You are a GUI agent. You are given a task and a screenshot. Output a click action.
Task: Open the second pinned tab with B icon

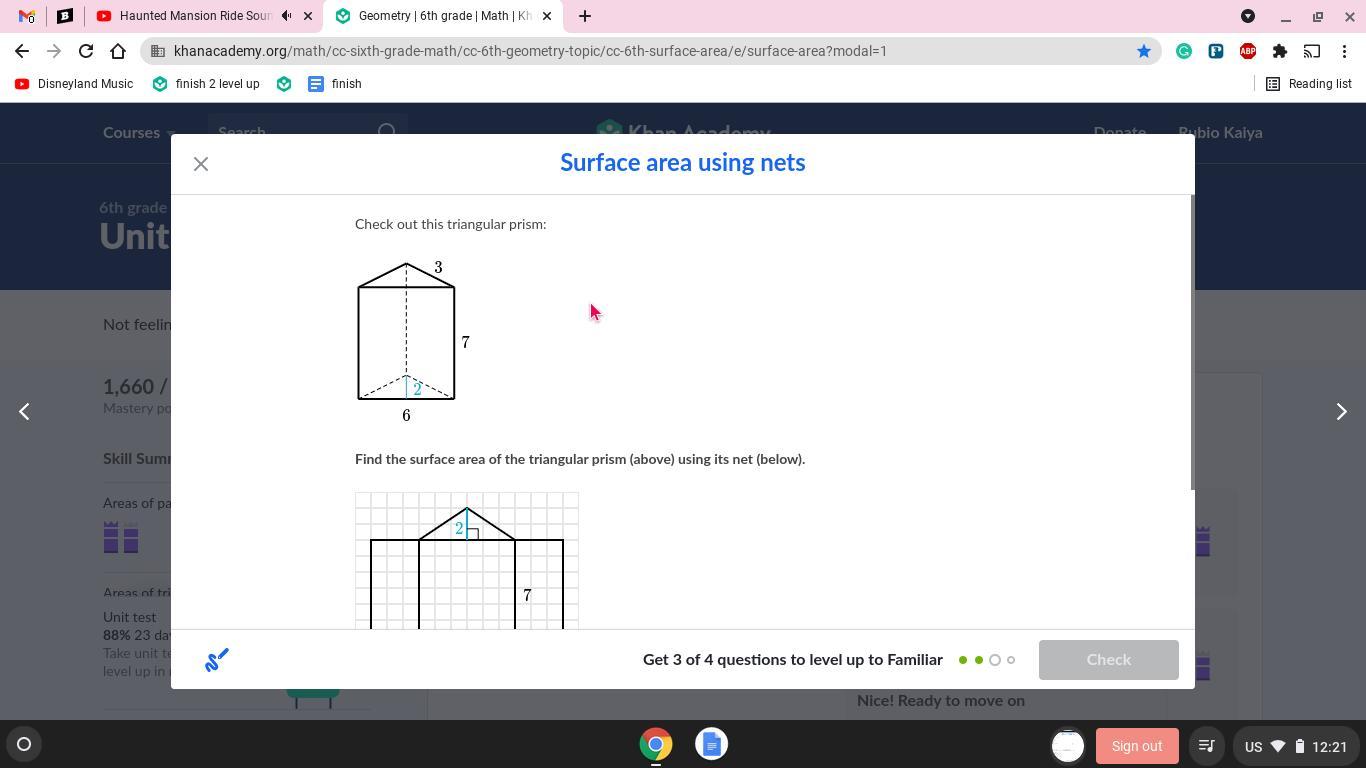click(x=65, y=16)
